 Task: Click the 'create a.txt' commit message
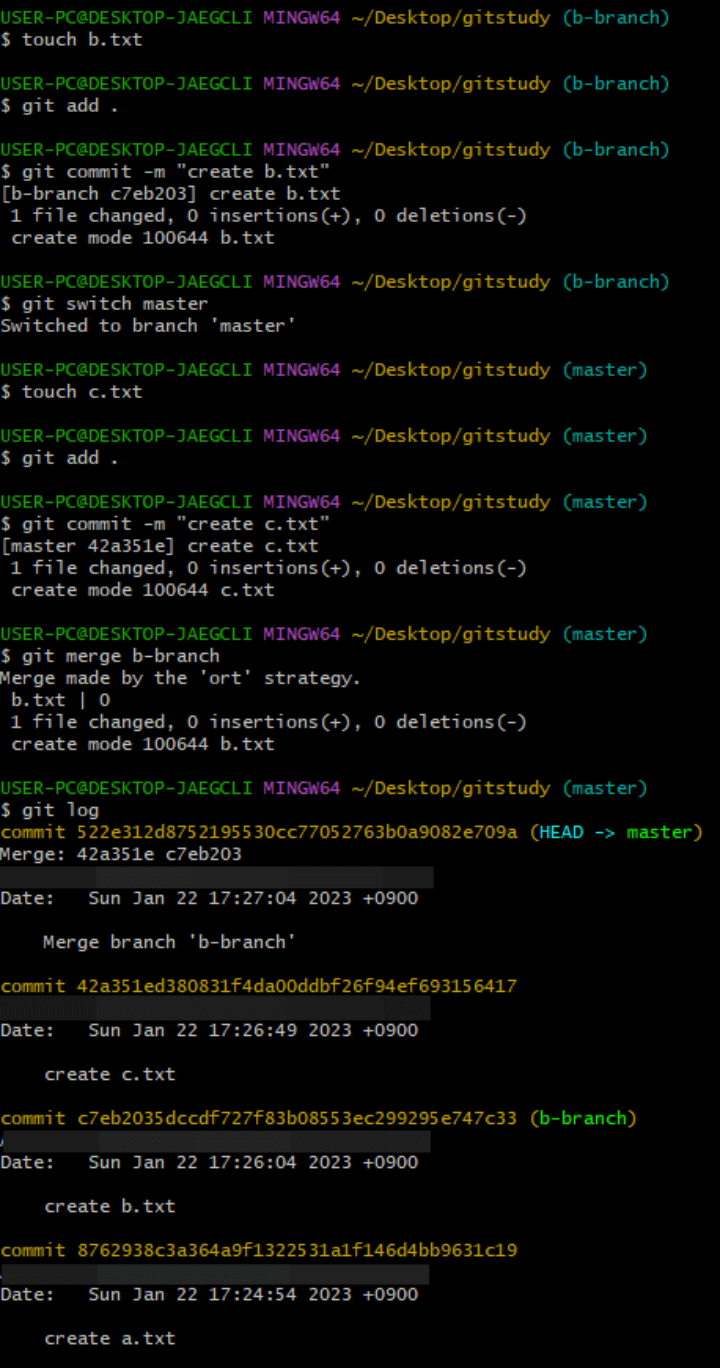tap(110, 1338)
